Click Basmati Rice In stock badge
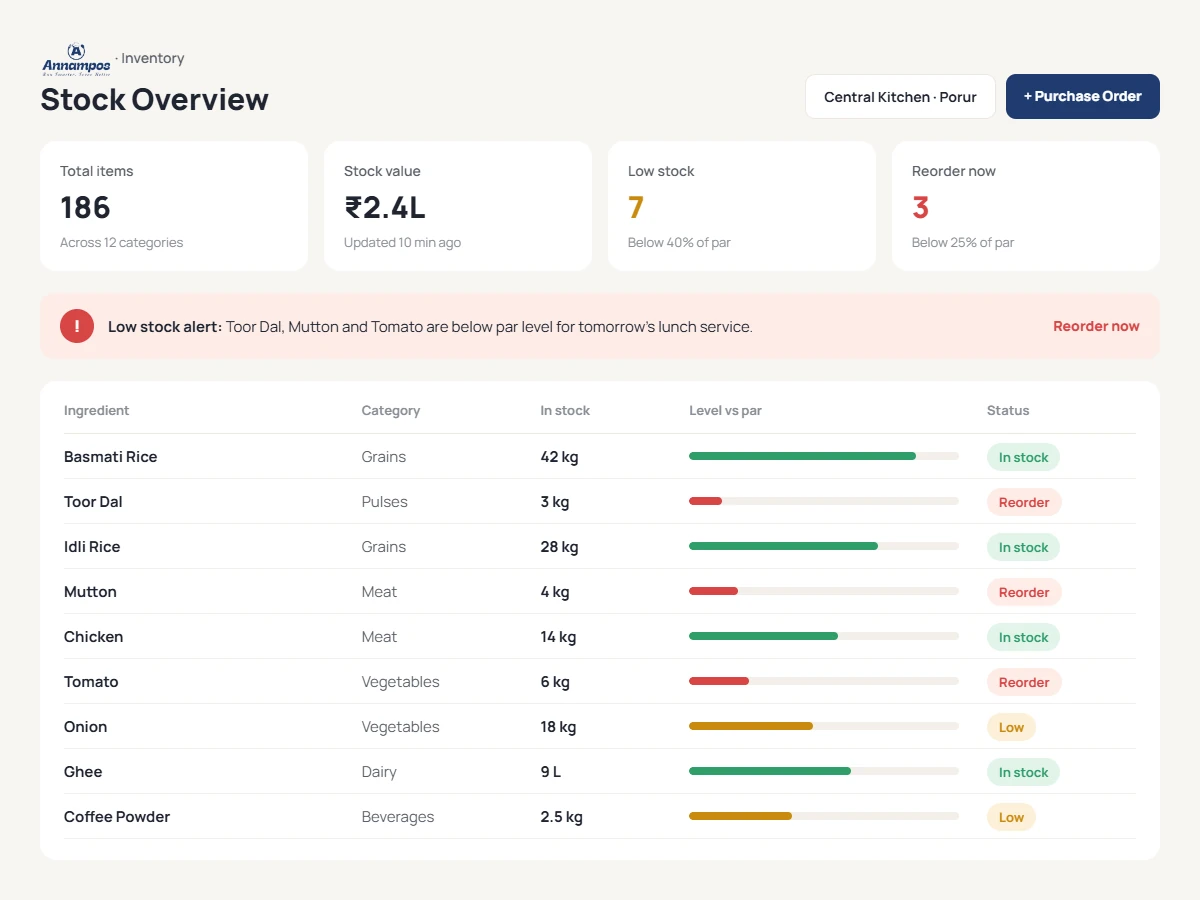Viewport: 1200px width, 900px height. coord(1023,457)
